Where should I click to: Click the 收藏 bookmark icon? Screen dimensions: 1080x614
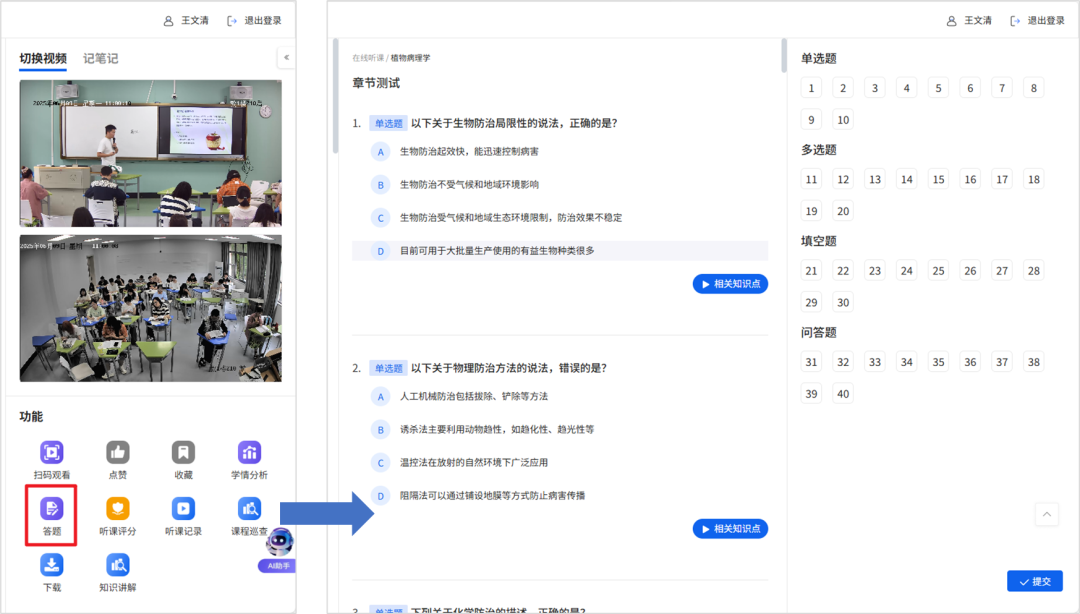pos(182,452)
